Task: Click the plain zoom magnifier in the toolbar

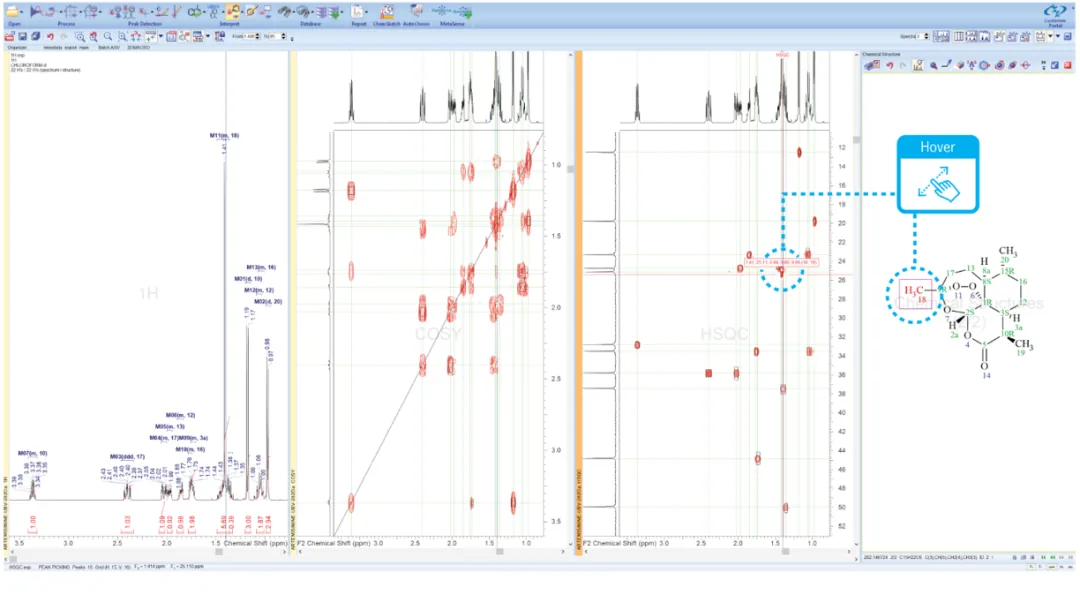Action: [108, 37]
